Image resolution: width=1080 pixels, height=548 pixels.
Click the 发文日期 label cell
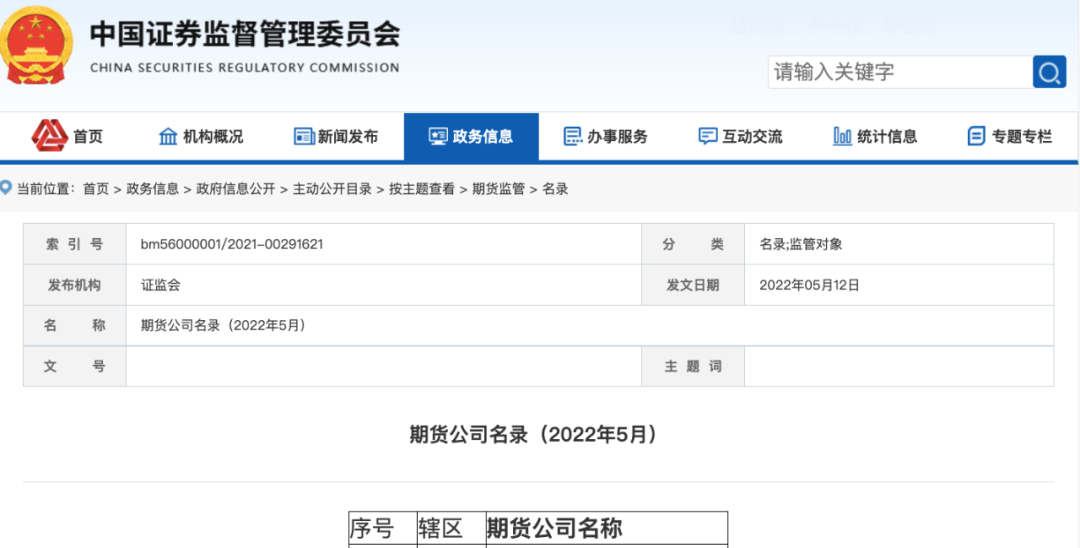[693, 285]
